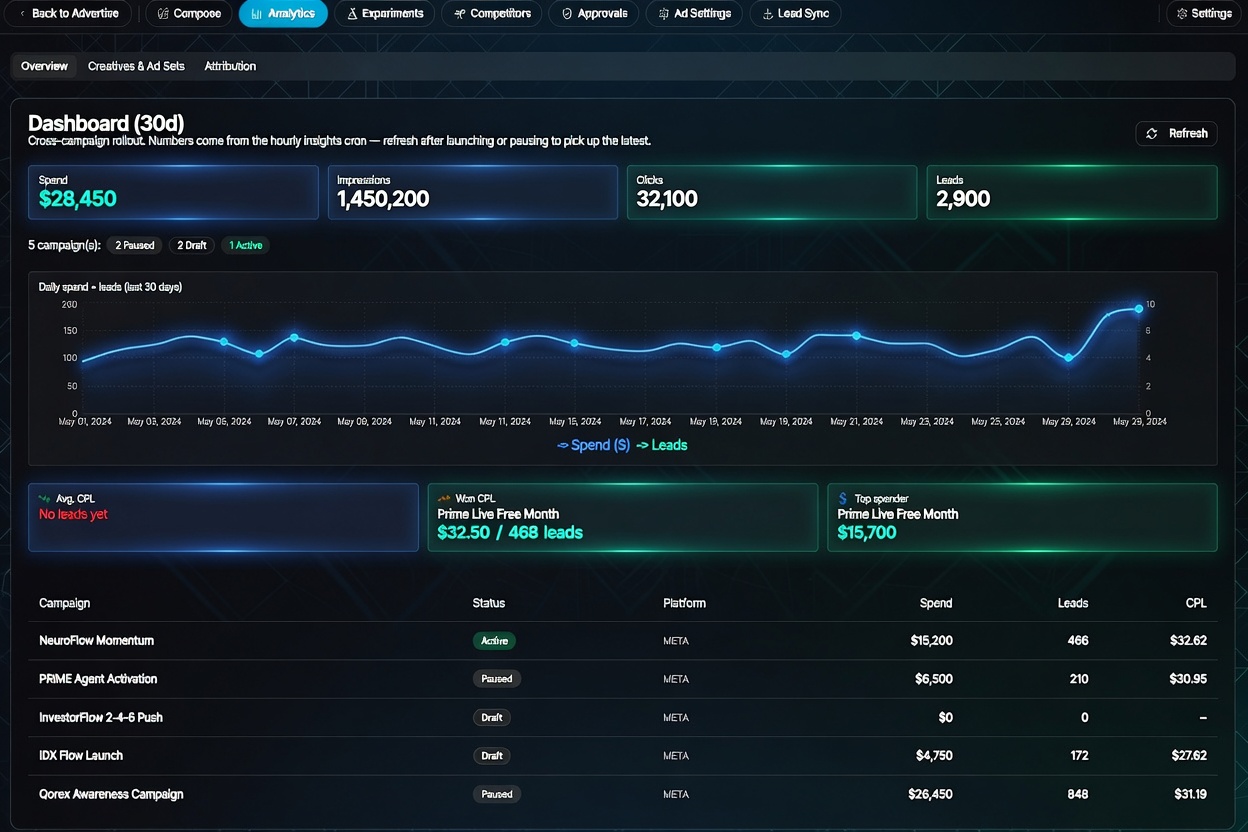The height and width of the screenshot is (832, 1248).
Task: Click the Settings gear icon
Action: 1182,14
